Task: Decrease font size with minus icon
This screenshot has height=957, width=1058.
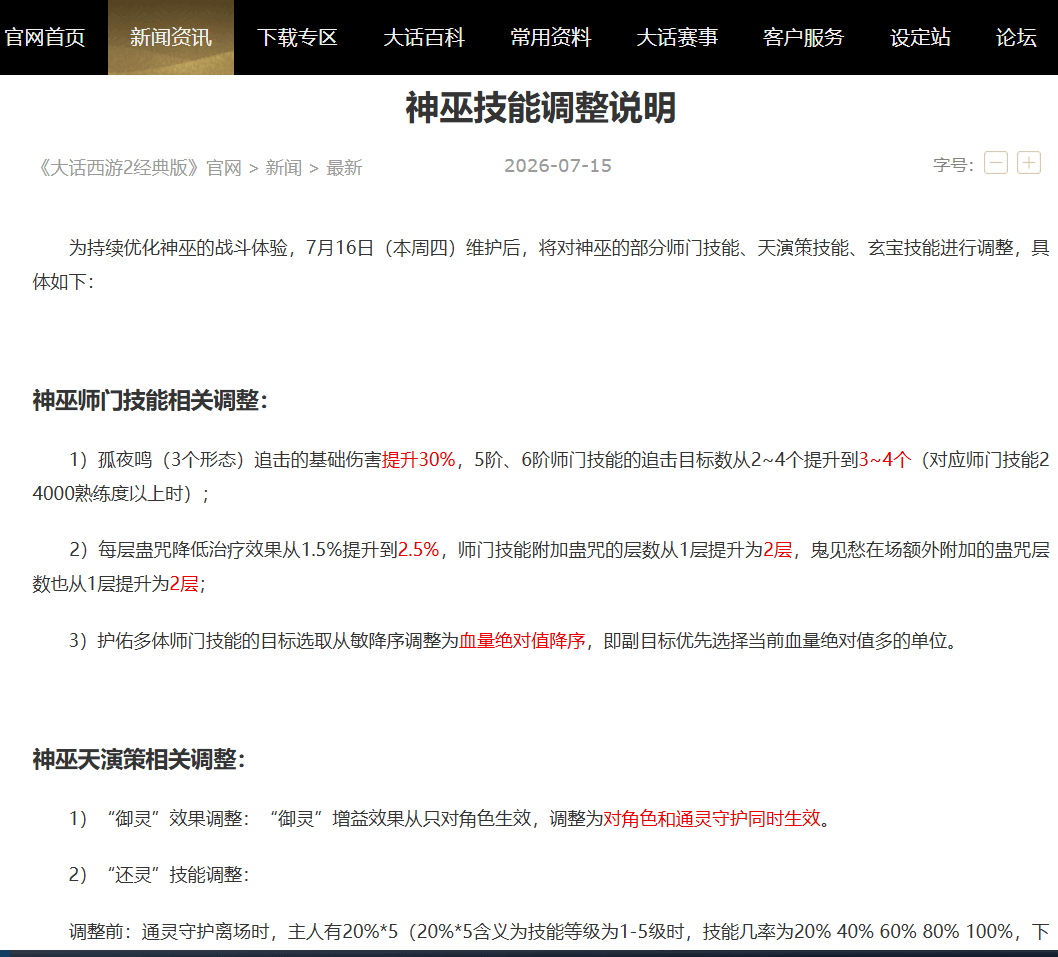Action: (995, 163)
